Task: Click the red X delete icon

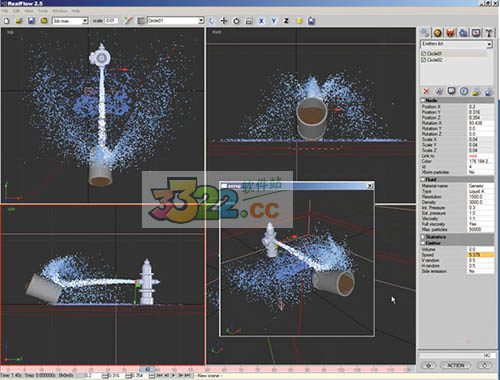Action: (x=426, y=91)
